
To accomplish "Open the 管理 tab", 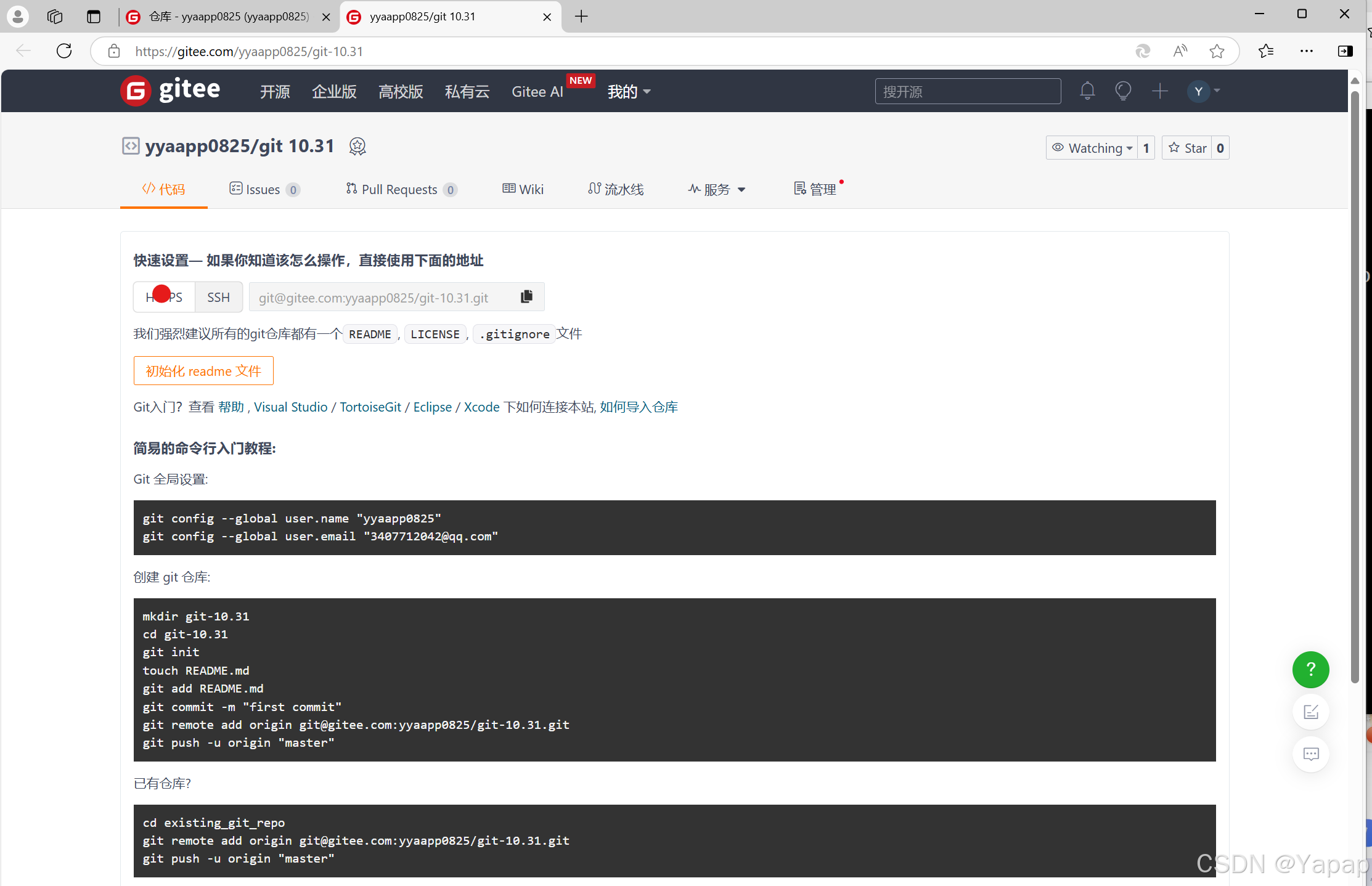I will (x=815, y=189).
